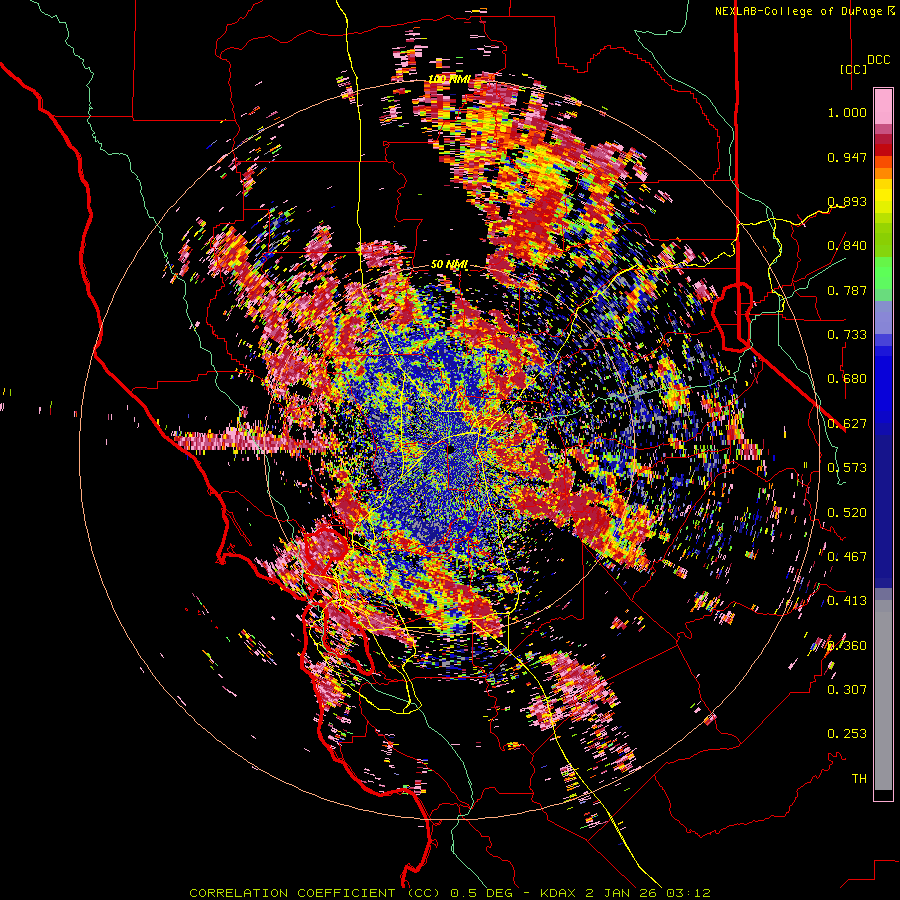Click the TH threshold legend label
This screenshot has height=900, width=900.
tap(859, 779)
